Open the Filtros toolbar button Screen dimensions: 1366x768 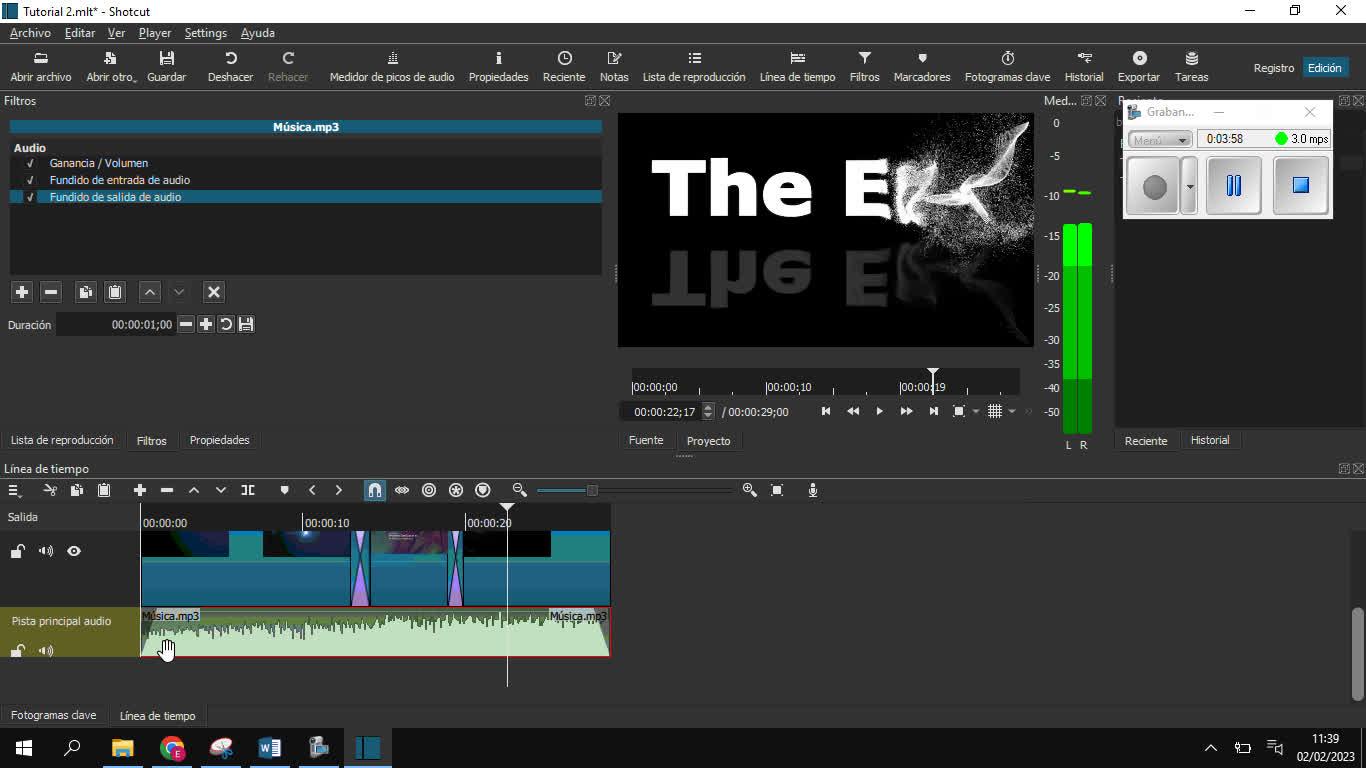[x=864, y=66]
